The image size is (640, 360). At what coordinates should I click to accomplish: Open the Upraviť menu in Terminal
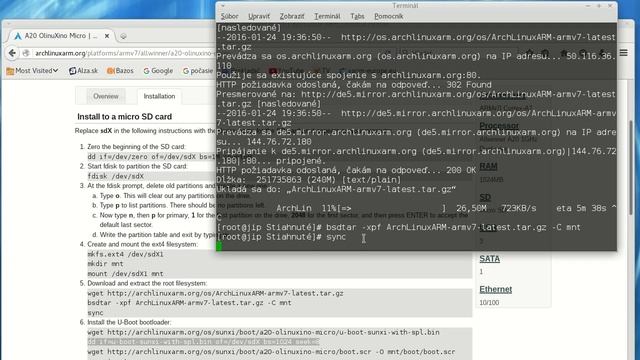pos(259,16)
